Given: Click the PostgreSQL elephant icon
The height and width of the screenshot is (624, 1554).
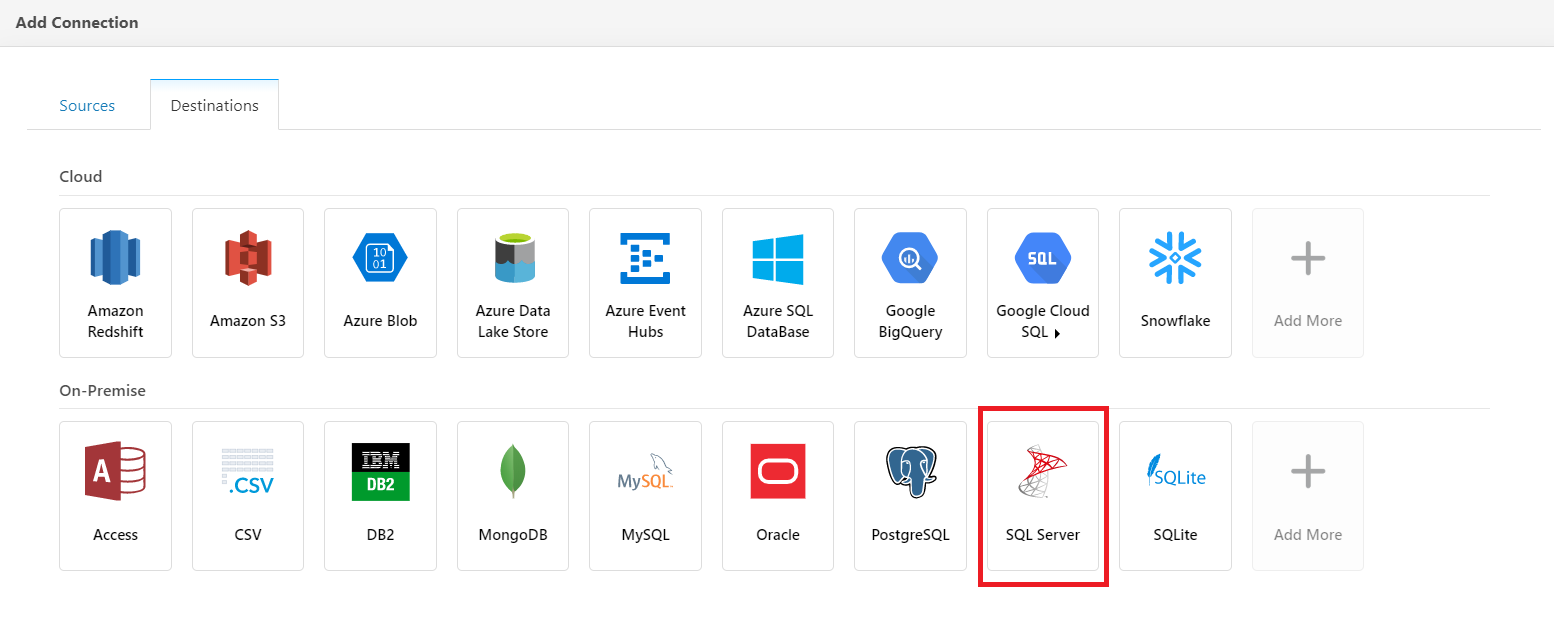Looking at the screenshot, I should (910, 471).
